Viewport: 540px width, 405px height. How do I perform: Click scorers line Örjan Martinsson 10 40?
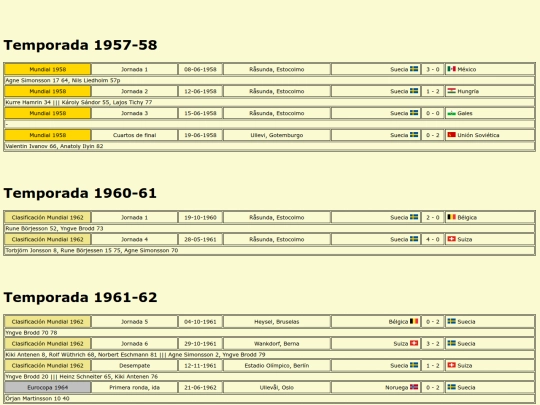pyautogui.click(x=270, y=398)
